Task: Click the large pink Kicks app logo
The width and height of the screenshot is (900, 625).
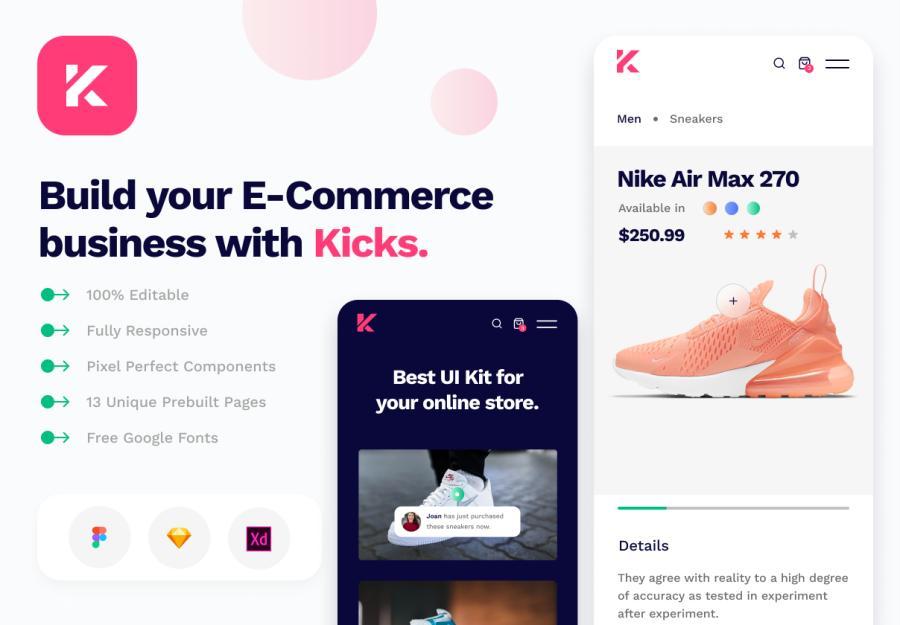Action: coord(87,86)
